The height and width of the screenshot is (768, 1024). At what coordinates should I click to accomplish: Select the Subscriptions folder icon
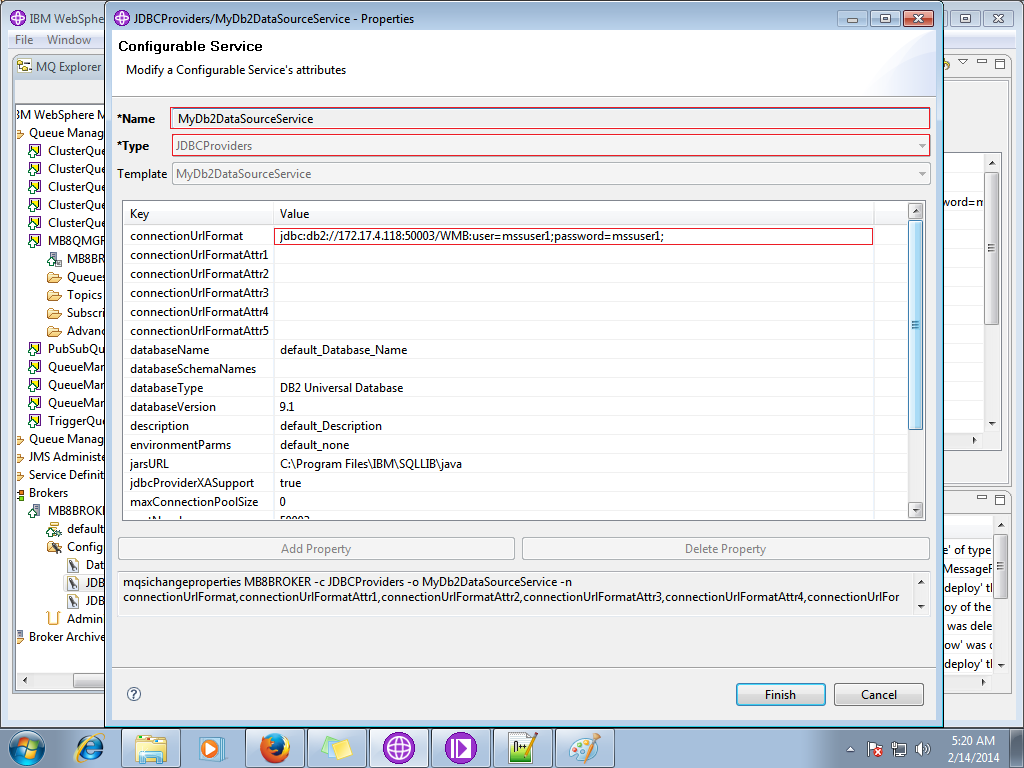[x=54, y=313]
